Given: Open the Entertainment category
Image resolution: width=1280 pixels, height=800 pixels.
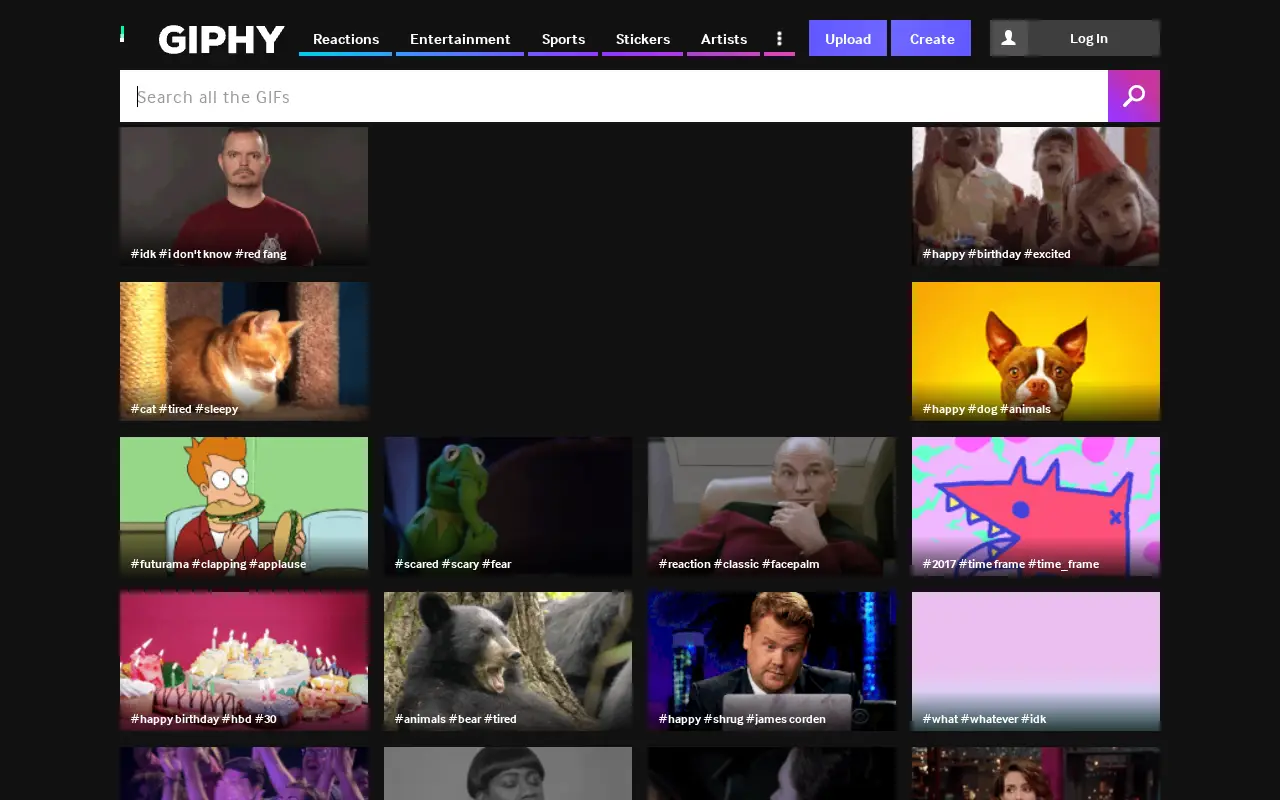Looking at the screenshot, I should (x=460, y=39).
